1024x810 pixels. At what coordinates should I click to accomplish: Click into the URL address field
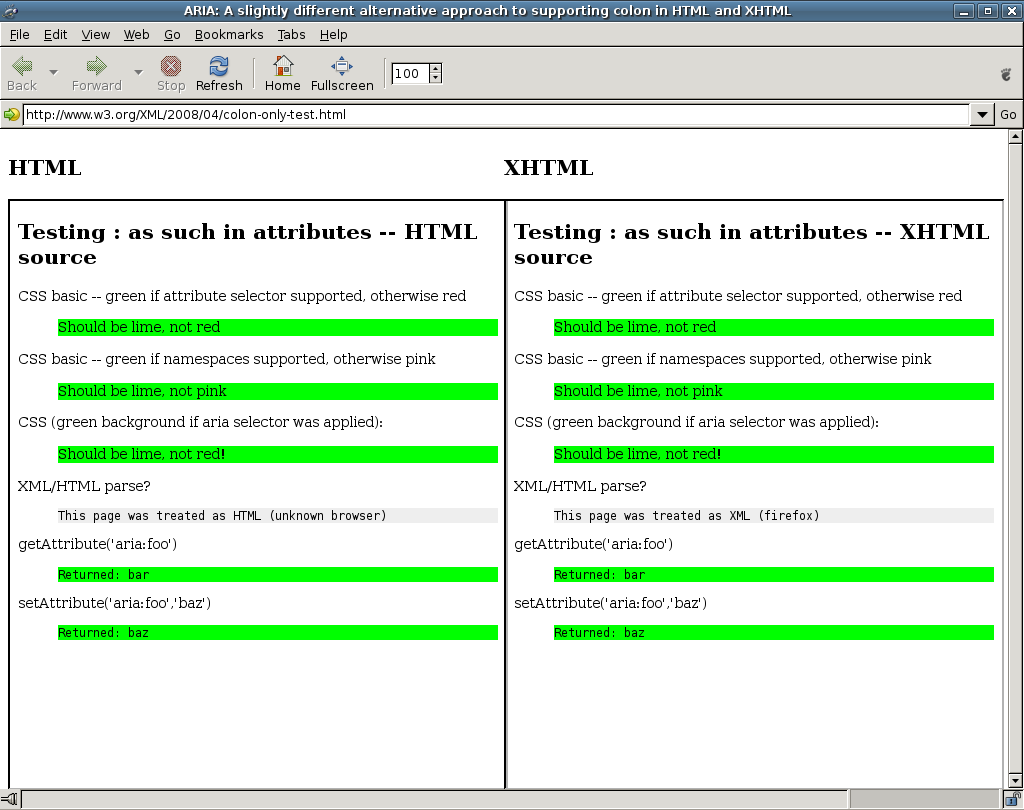[496, 115]
